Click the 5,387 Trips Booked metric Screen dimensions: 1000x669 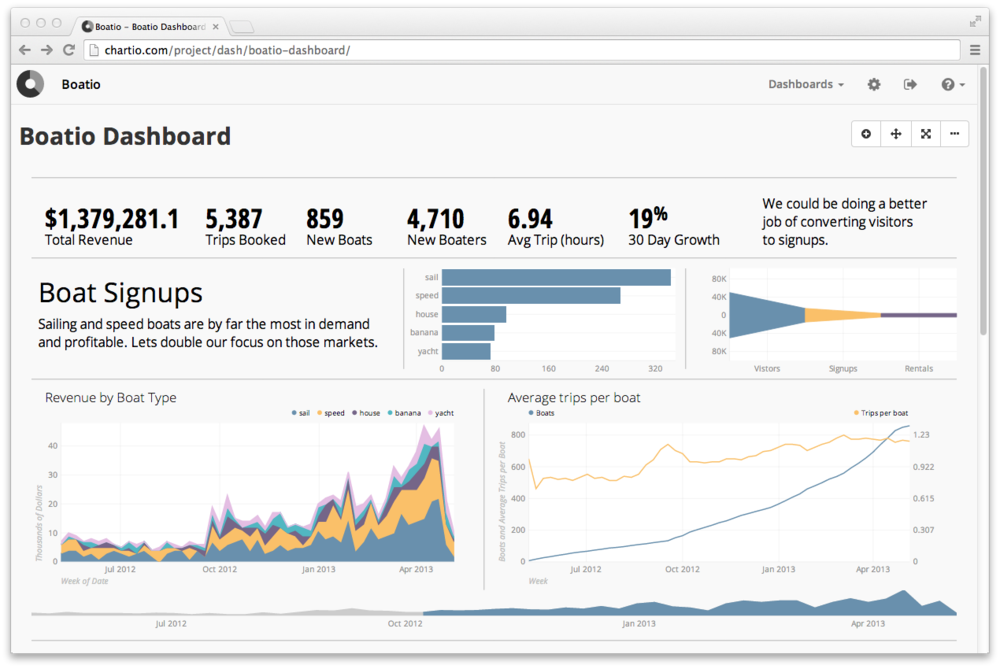coord(245,227)
